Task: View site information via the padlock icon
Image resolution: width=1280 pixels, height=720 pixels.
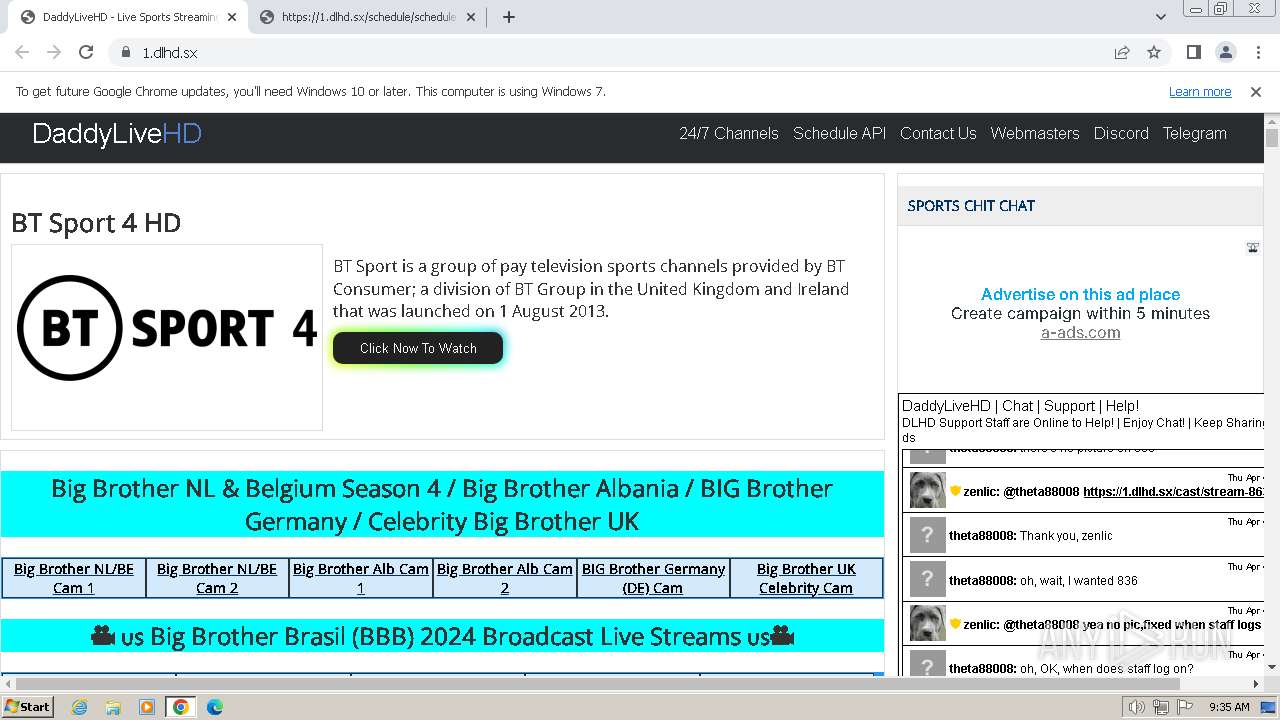Action: (126, 53)
